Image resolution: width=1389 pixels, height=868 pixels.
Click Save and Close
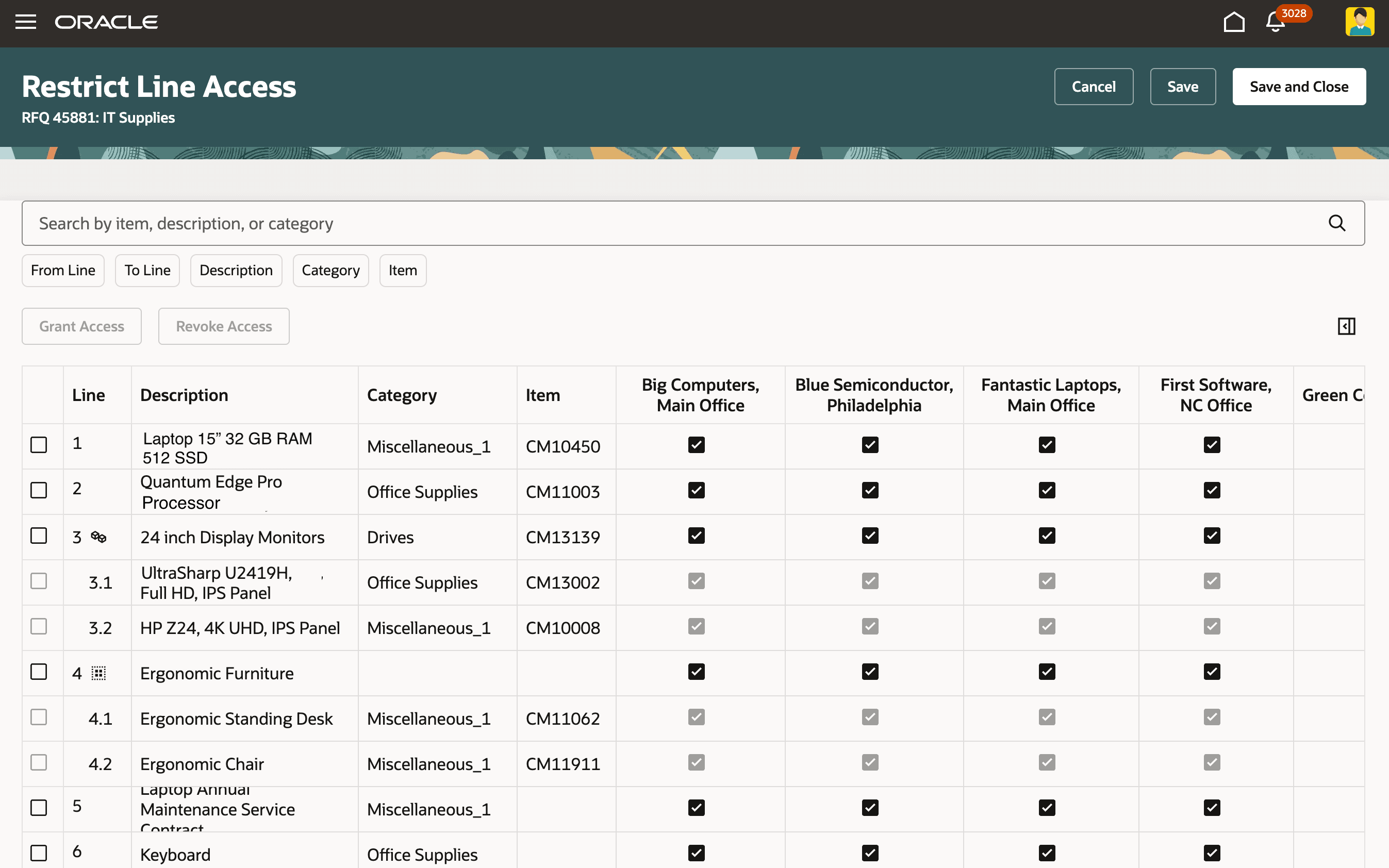[1299, 87]
